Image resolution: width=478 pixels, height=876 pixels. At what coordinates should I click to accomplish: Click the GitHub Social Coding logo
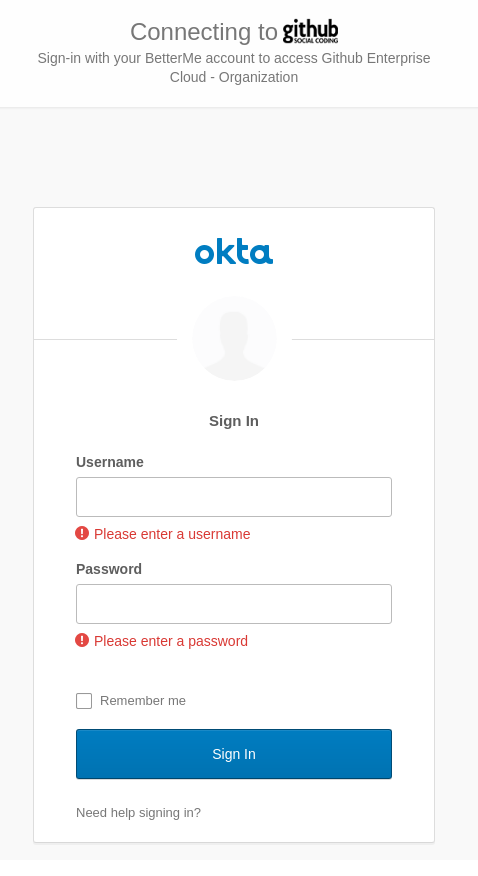point(310,31)
